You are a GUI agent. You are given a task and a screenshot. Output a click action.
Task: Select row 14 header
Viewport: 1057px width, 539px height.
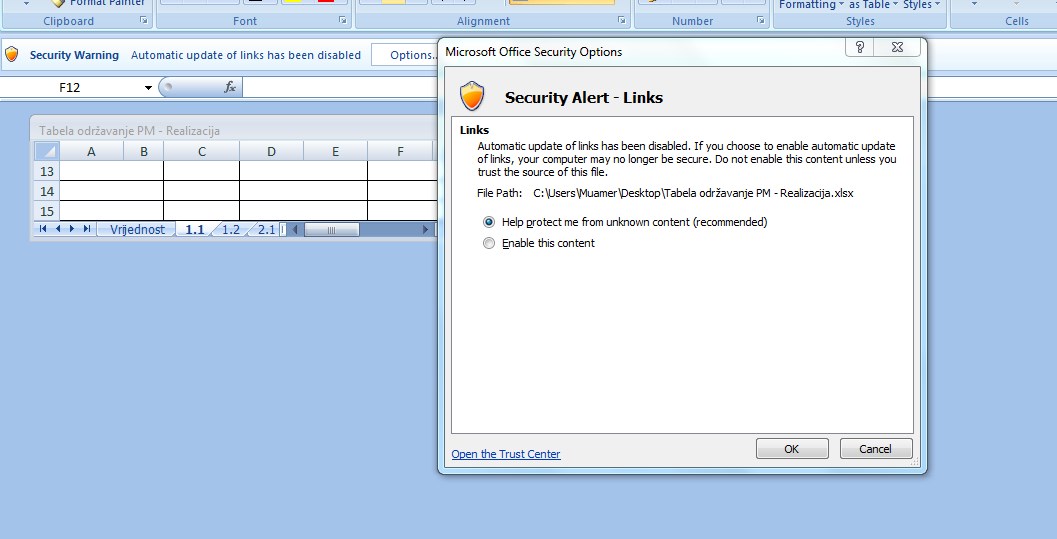pyautogui.click(x=47, y=191)
